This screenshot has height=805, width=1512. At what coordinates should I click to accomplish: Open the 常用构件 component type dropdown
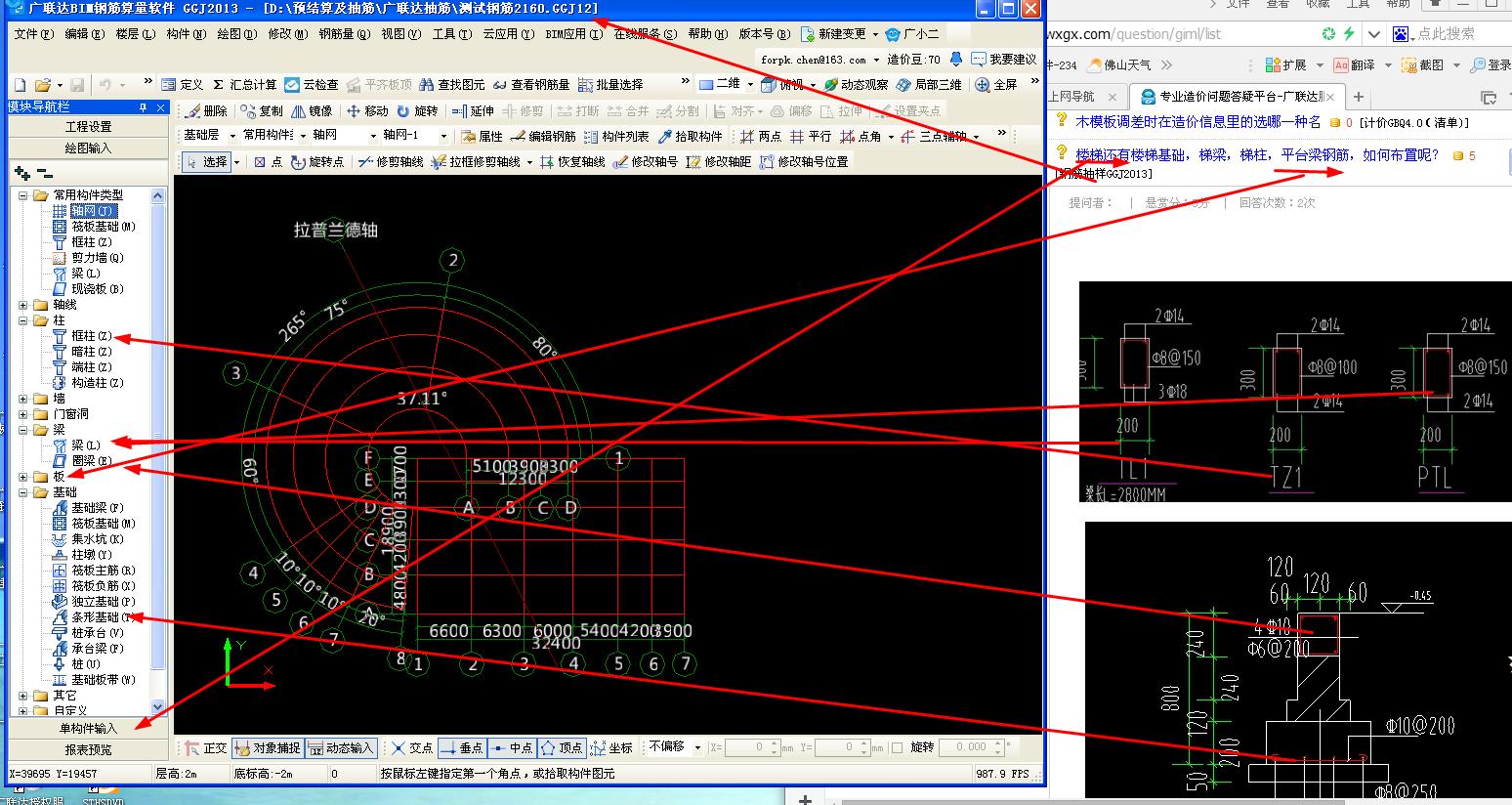[x=303, y=137]
